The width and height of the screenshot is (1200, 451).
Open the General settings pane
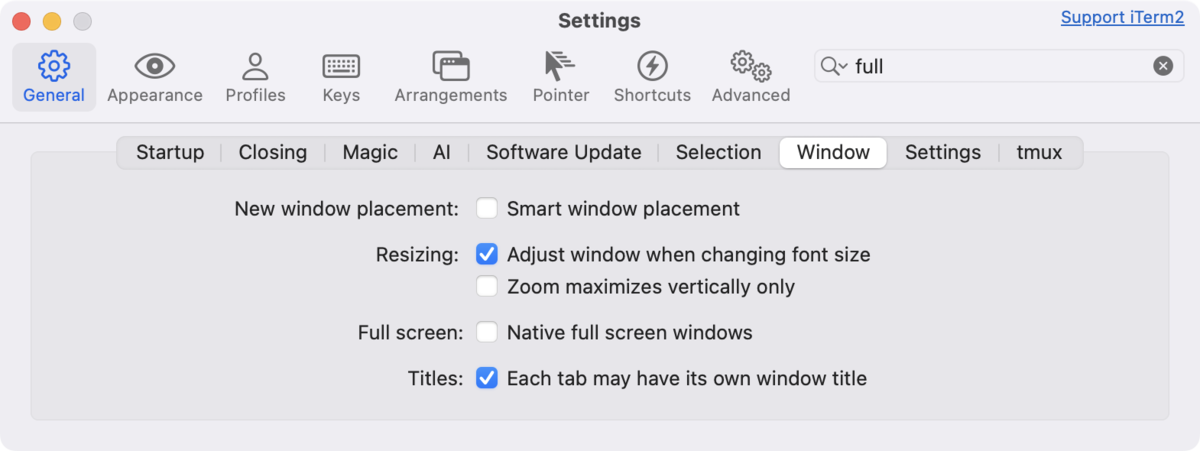coord(54,77)
